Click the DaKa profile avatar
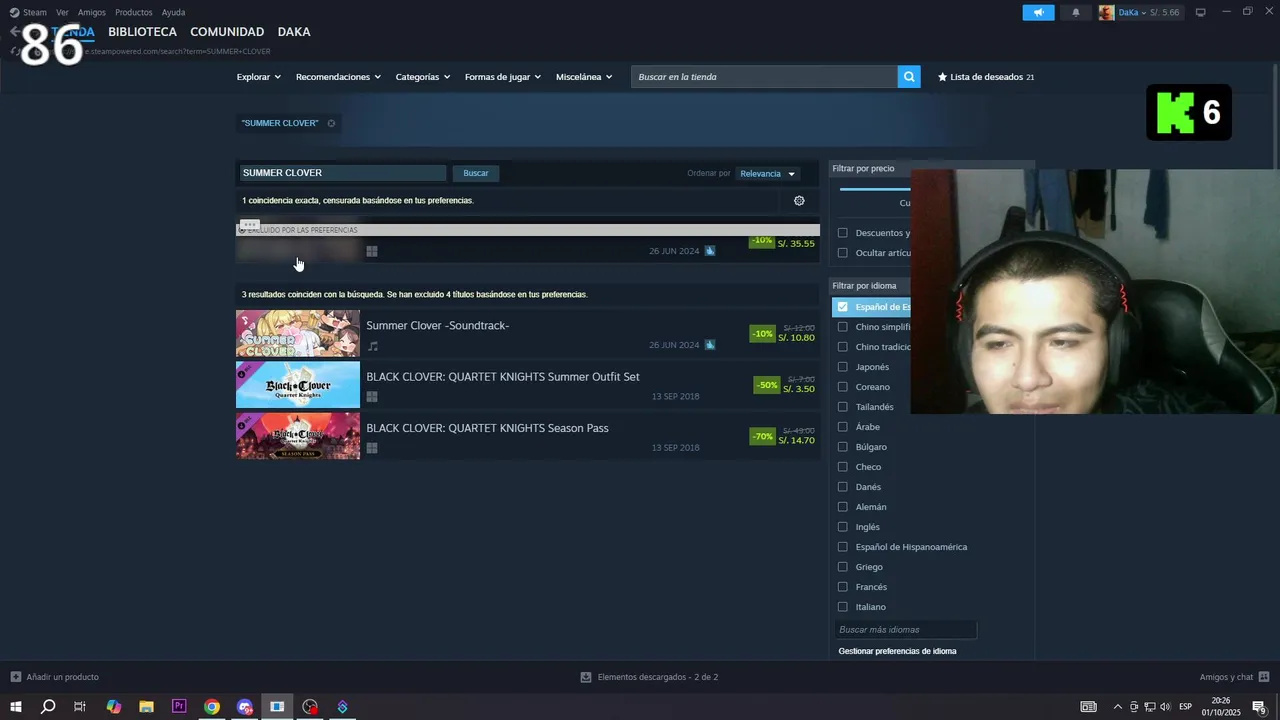 (x=1106, y=12)
